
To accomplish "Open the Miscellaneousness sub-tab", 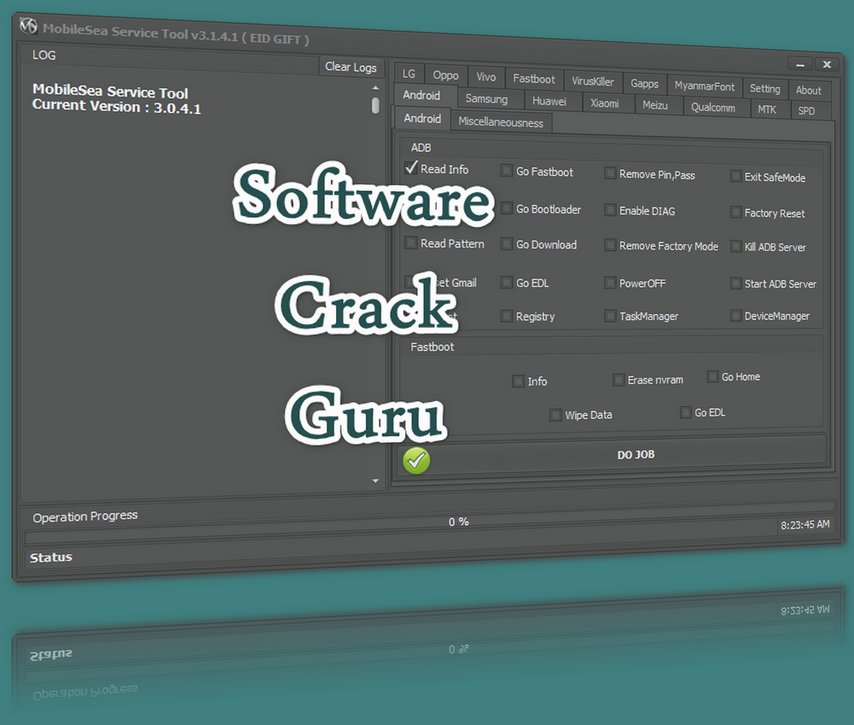I will pyautogui.click(x=501, y=122).
